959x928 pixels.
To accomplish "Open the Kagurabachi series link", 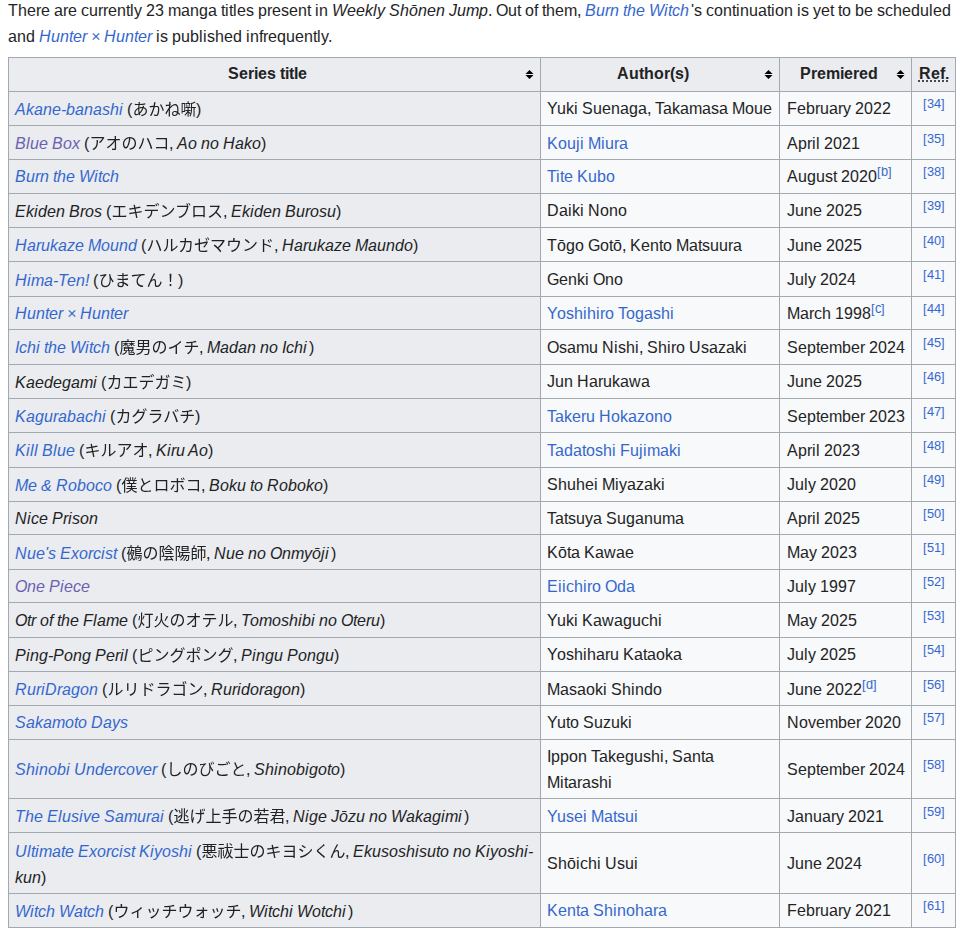I will [x=61, y=417].
